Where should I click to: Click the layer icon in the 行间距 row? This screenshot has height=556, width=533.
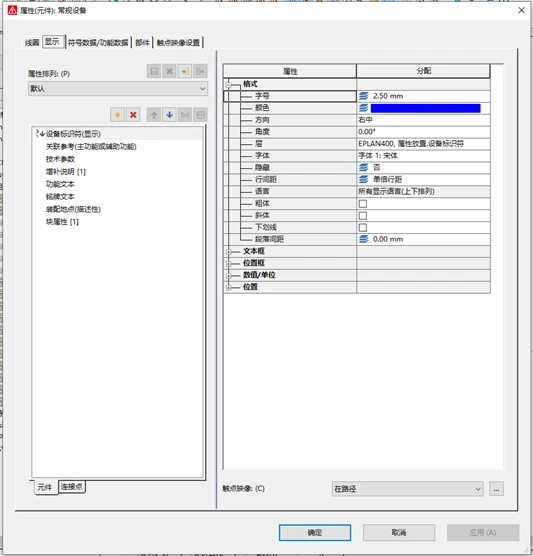pyautogui.click(x=363, y=179)
